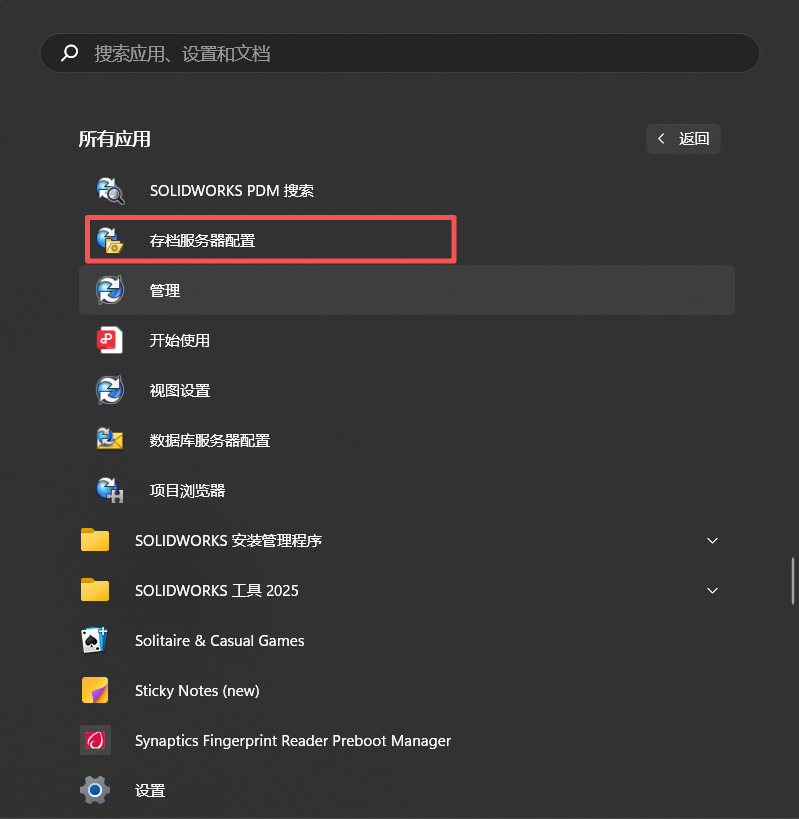Click the SOLIDWORKS PDM 搜索 icon
The height and width of the screenshot is (819, 799).
(110, 190)
